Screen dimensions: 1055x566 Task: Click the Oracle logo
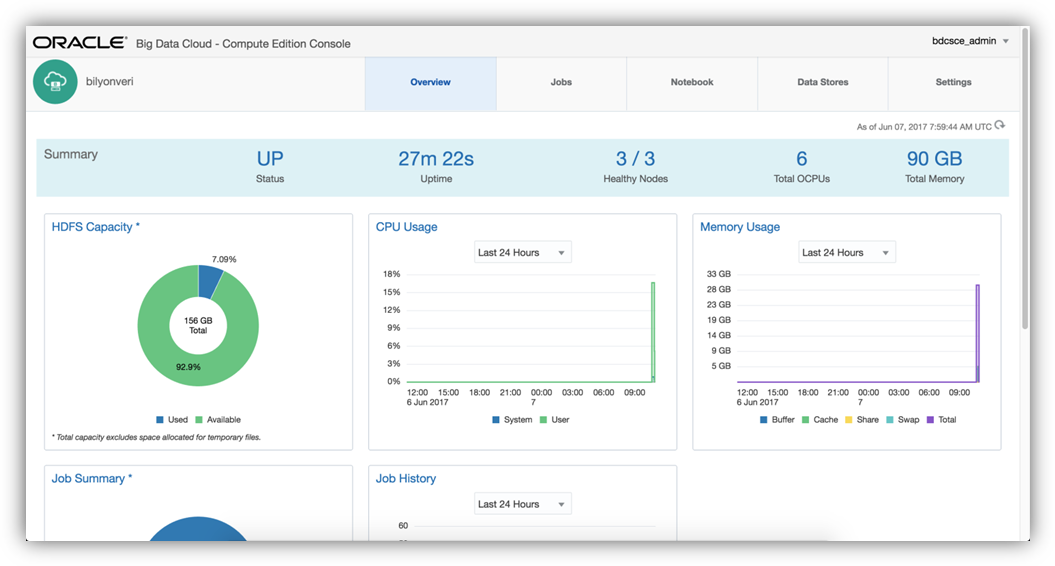click(x=80, y=43)
